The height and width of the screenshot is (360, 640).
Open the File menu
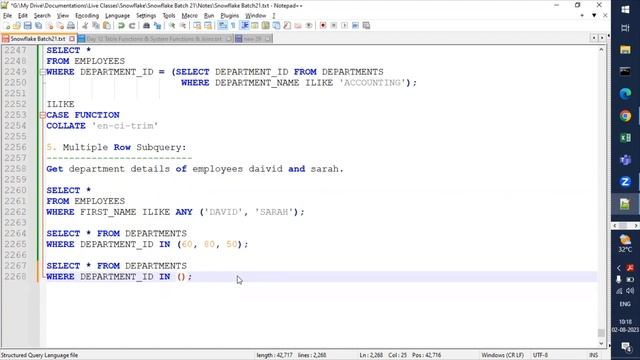click(x=7, y=16)
